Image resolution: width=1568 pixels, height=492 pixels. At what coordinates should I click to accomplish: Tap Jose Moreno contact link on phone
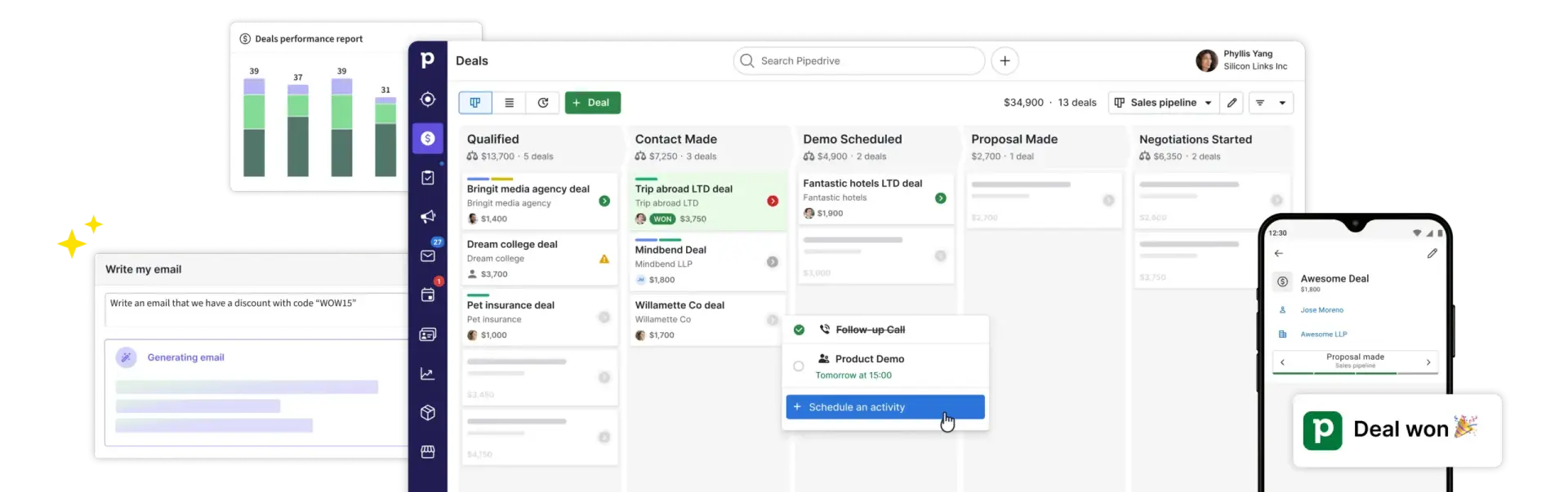[x=1321, y=310]
